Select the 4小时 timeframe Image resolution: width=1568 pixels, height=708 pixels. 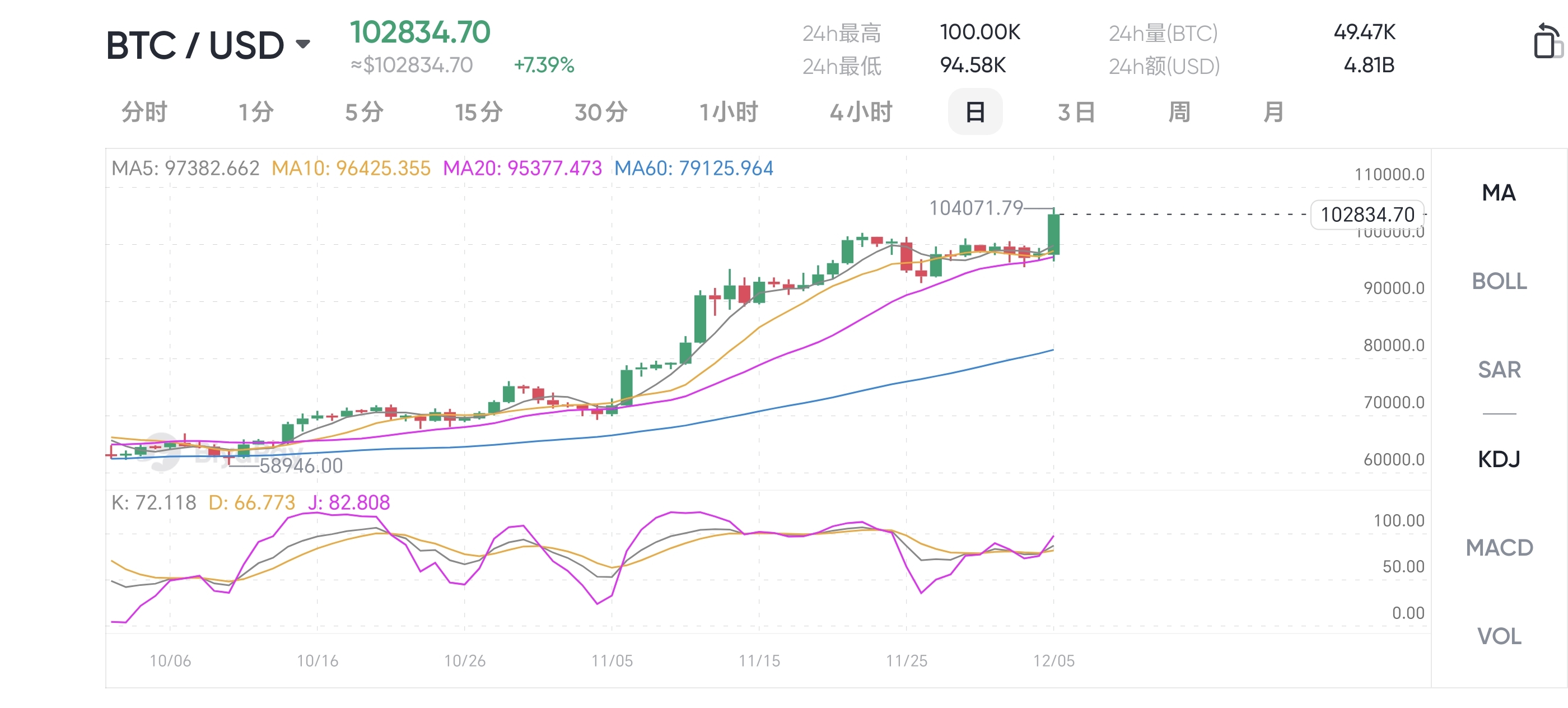[x=861, y=112]
